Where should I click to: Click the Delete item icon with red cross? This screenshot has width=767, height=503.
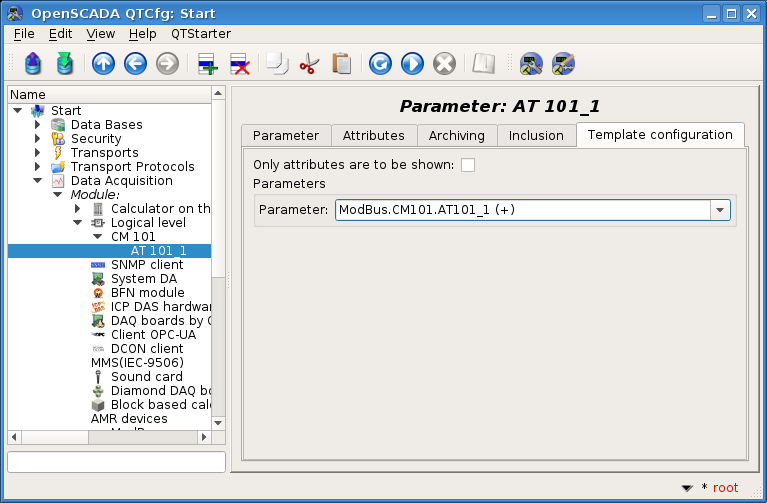pyautogui.click(x=240, y=64)
